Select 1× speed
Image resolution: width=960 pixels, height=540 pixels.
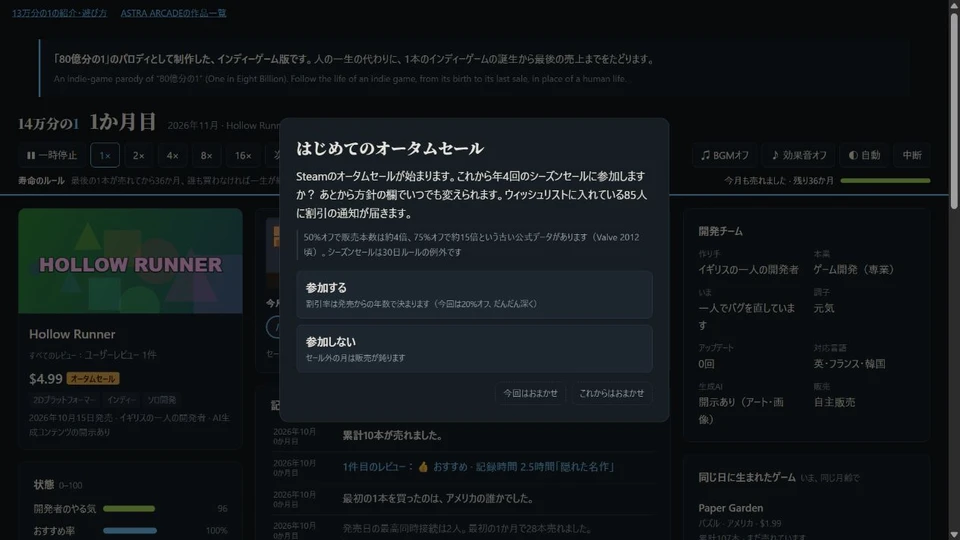point(105,156)
